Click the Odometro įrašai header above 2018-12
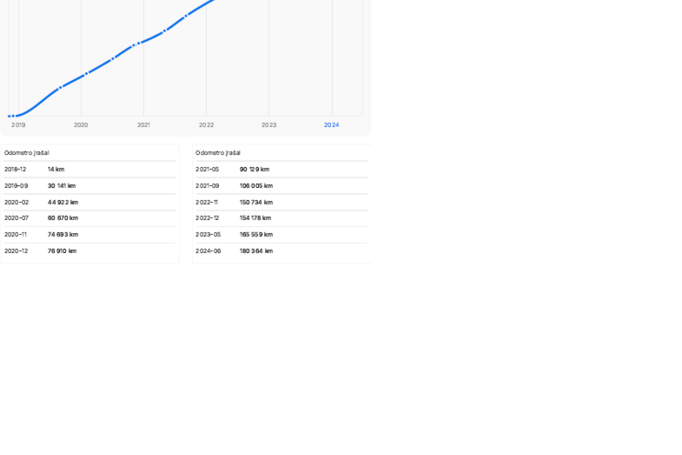Image resolution: width=682 pixels, height=455 pixels. pos(27,153)
